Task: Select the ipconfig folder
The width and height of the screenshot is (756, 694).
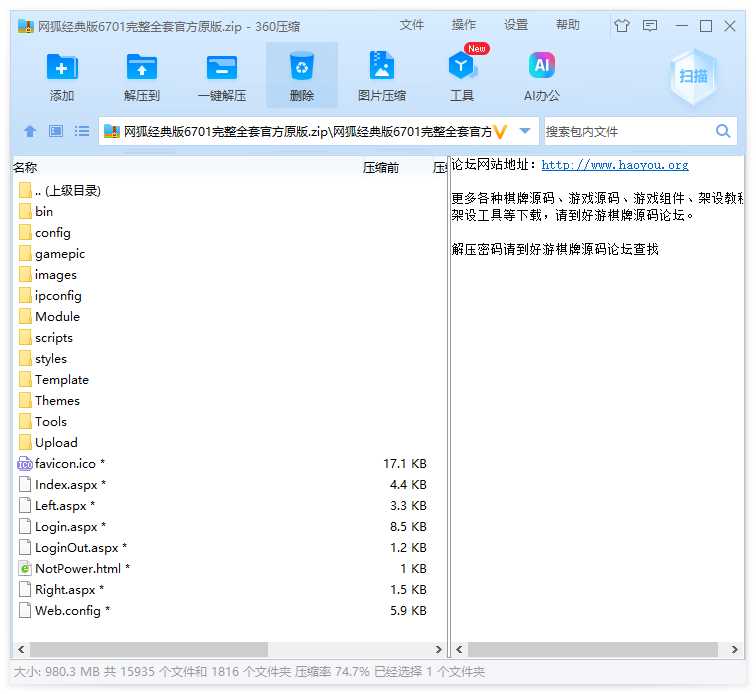Action: (x=50, y=296)
